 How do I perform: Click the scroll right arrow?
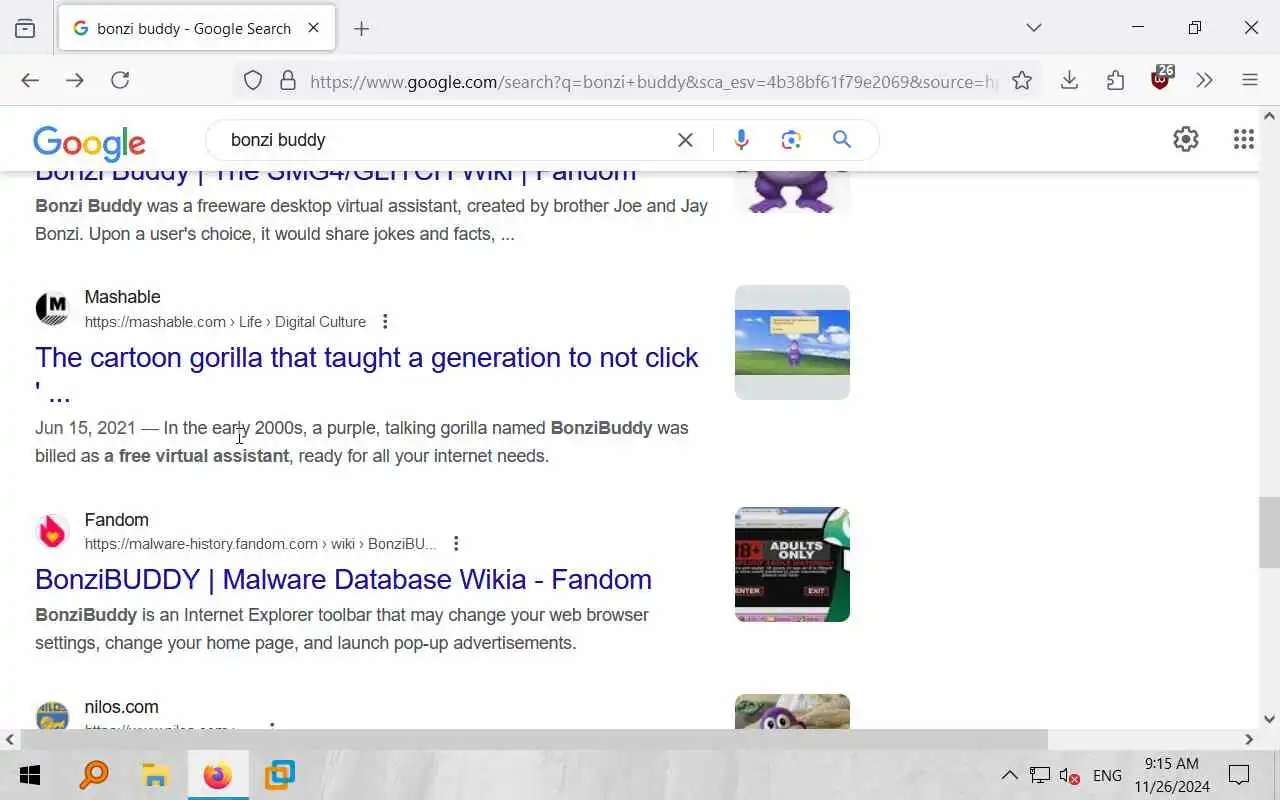(x=1249, y=740)
